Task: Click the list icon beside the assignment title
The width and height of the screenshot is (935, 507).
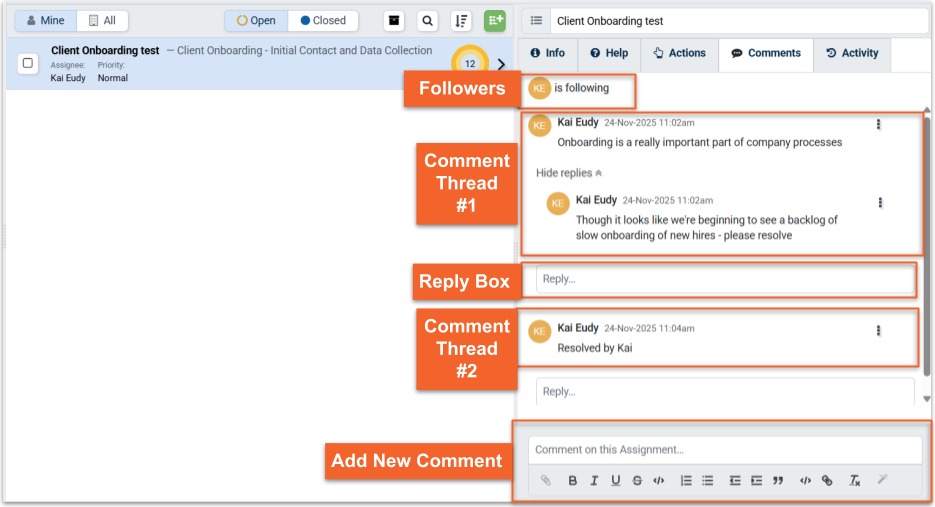Action: coord(537,21)
